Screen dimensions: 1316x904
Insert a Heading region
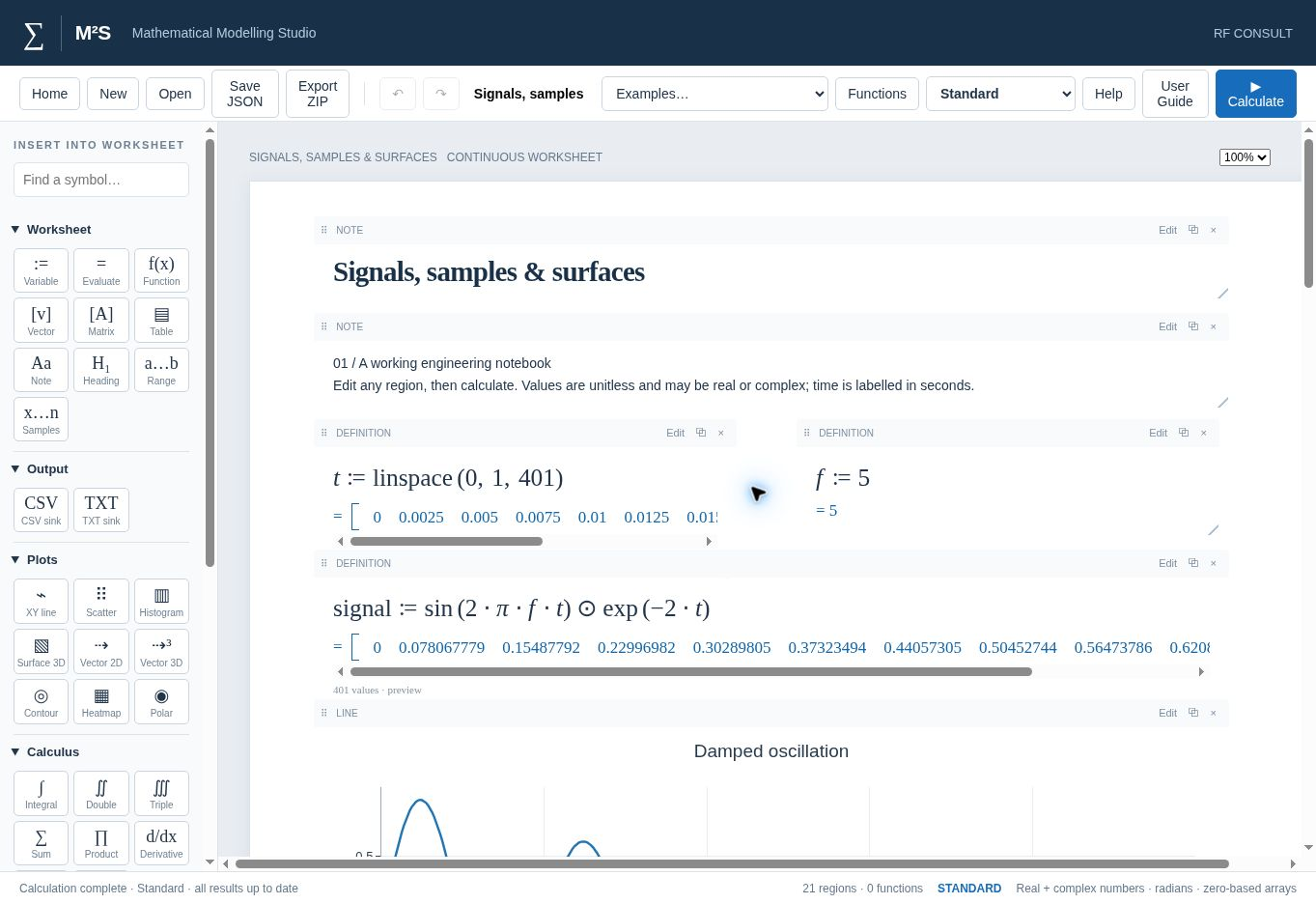[101, 369]
